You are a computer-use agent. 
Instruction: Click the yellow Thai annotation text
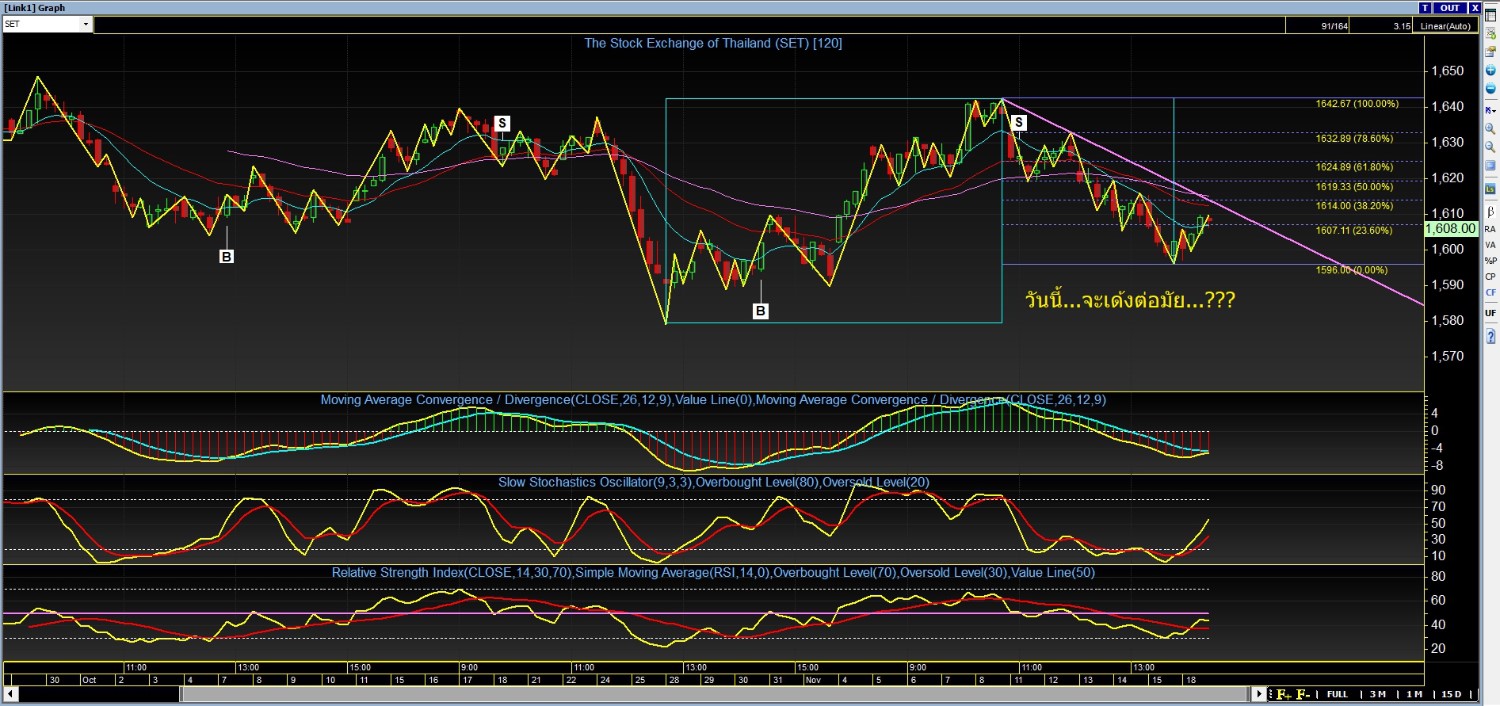point(1131,299)
